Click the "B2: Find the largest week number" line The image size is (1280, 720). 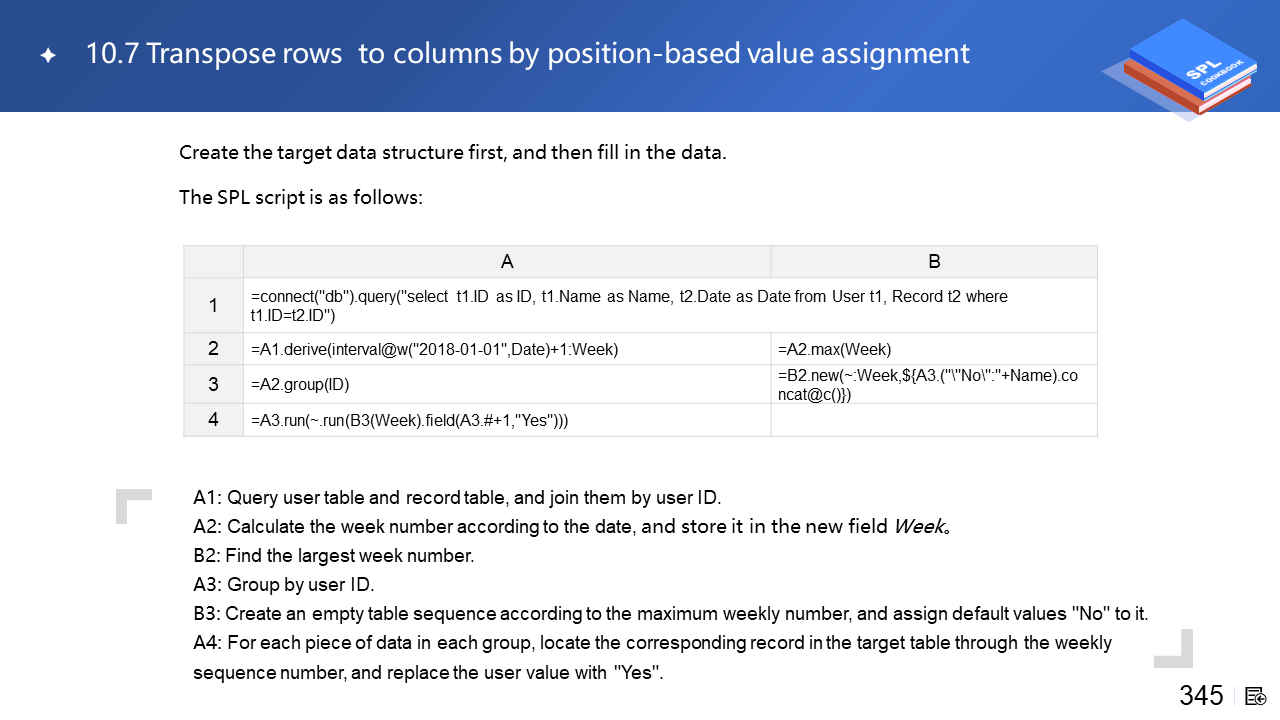coord(333,556)
